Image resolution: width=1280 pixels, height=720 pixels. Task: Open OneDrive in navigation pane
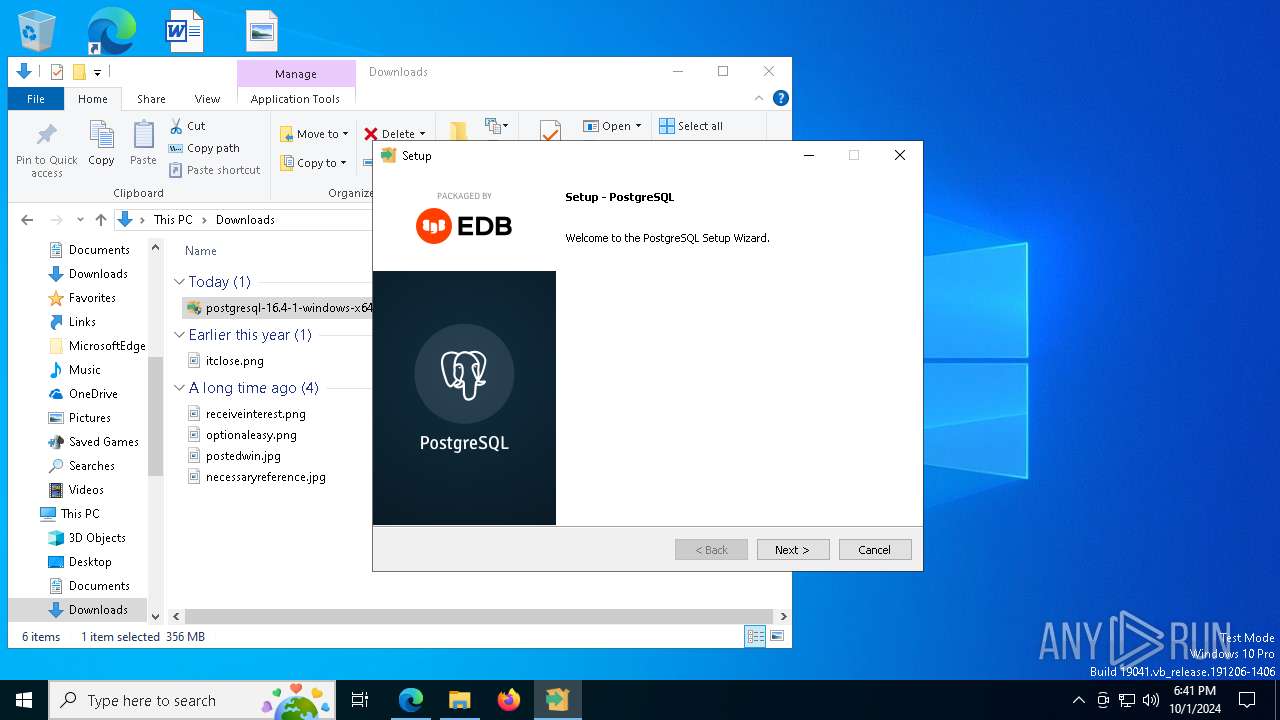tap(93, 394)
